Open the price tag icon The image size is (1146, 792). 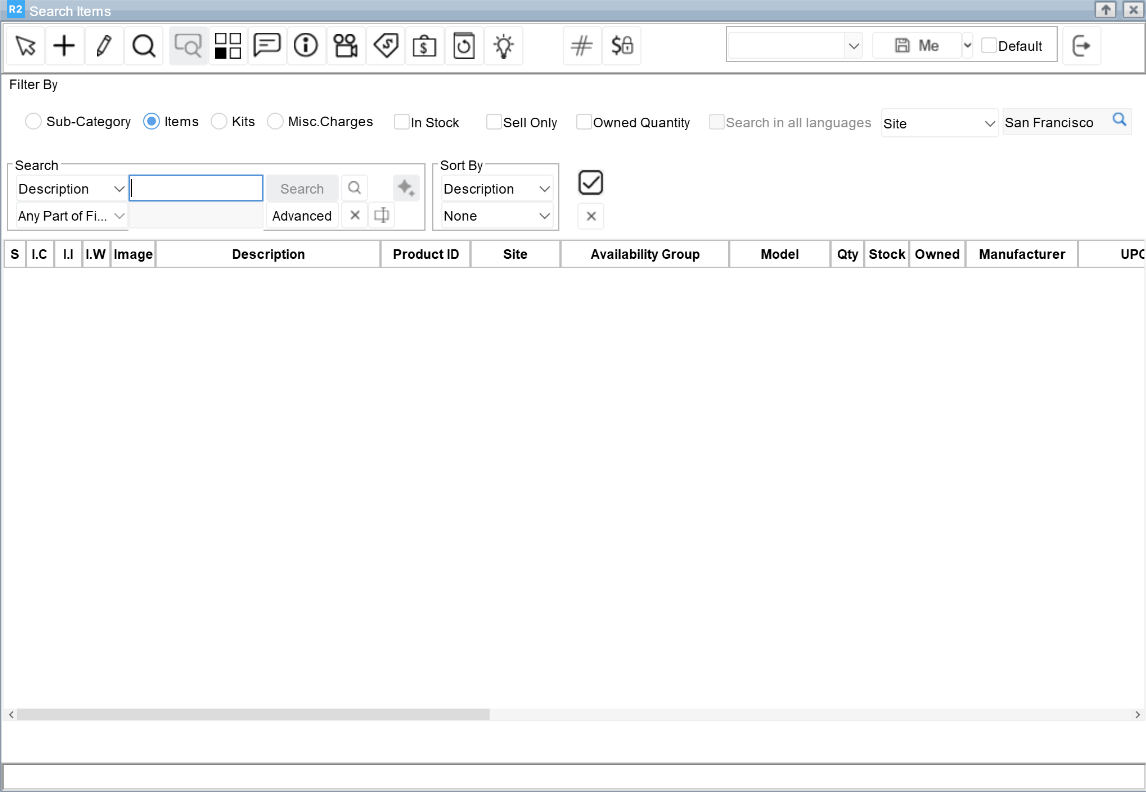[x=386, y=46]
